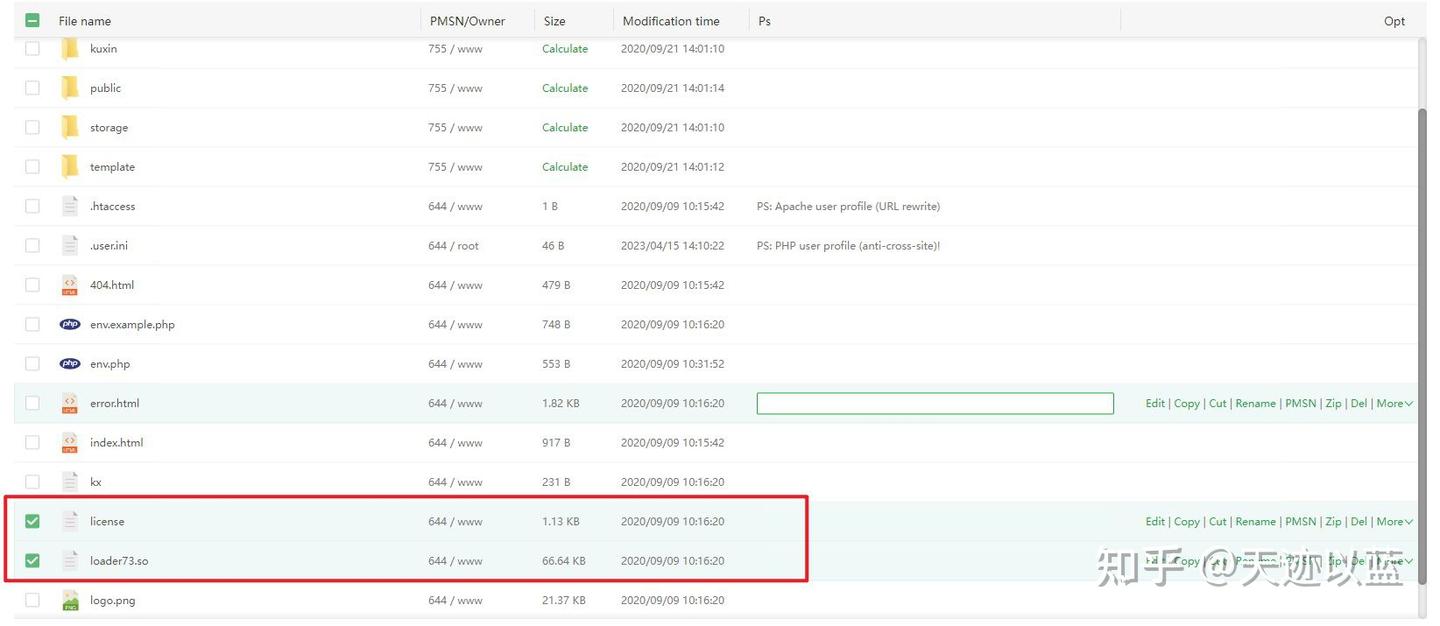
Task: Click the PHP icon for env.example.php
Action: 69,324
